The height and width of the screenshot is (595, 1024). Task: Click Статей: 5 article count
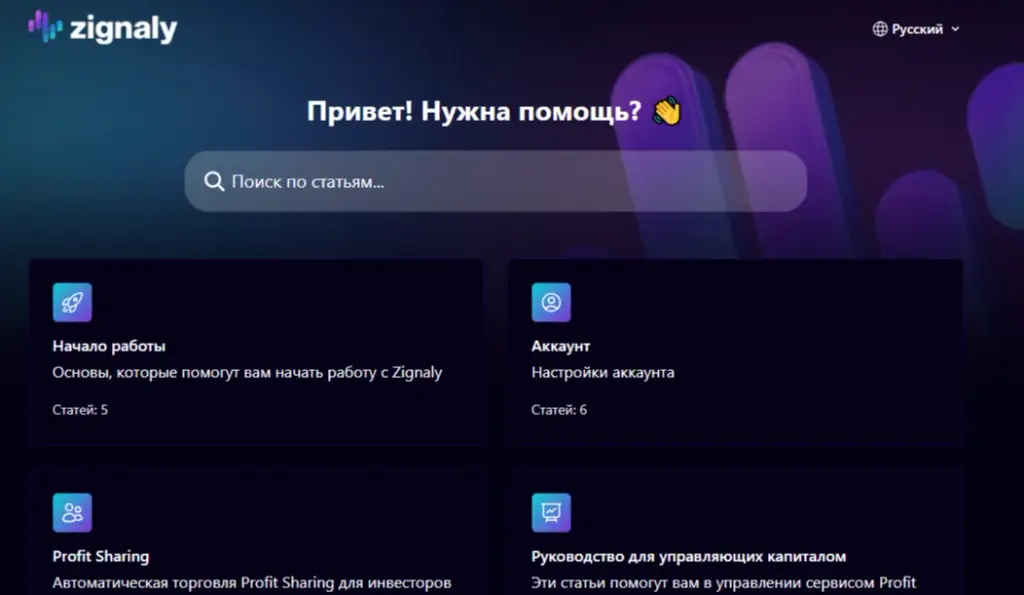click(80, 410)
